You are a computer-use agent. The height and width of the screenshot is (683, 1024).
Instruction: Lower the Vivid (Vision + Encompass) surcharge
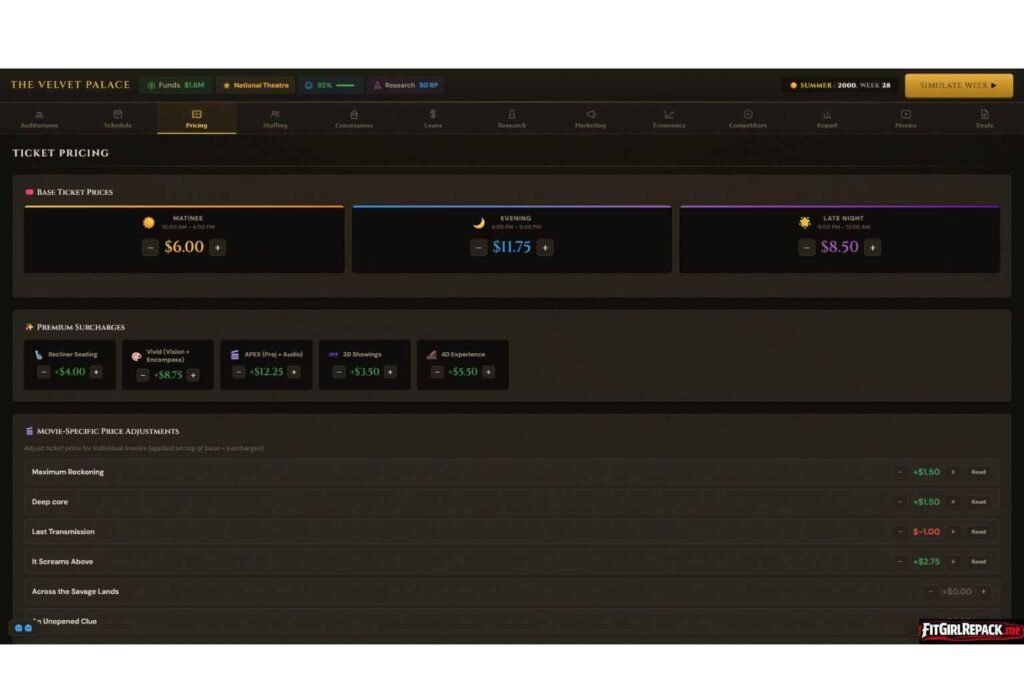point(143,375)
